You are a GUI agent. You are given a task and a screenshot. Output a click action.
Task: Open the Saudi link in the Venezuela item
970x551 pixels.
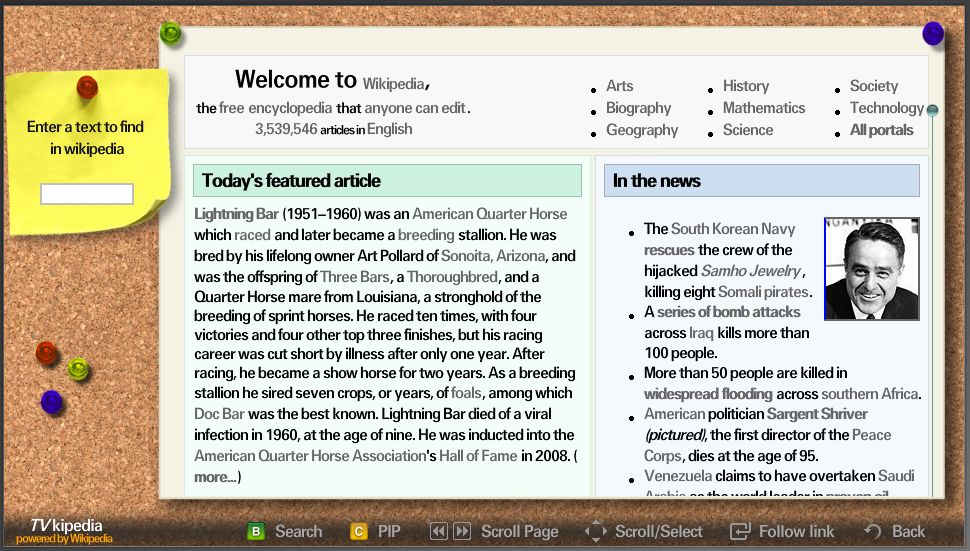(896, 476)
